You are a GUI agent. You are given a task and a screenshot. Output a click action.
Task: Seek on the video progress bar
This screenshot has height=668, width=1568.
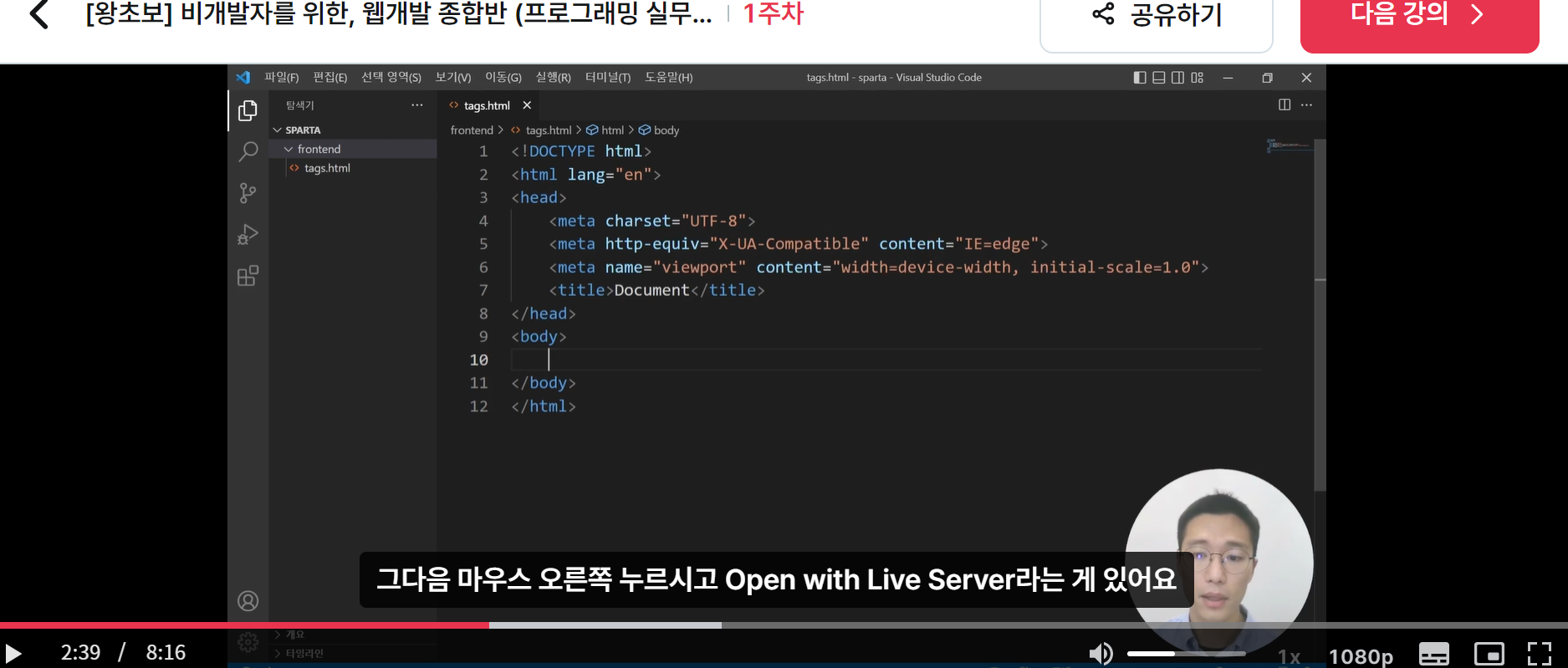click(784, 625)
